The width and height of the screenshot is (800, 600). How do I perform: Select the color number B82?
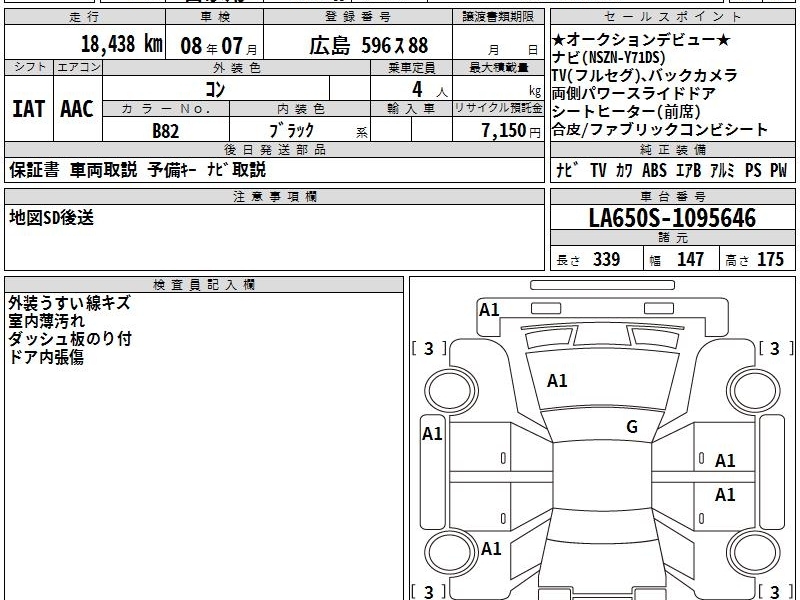click(x=166, y=131)
